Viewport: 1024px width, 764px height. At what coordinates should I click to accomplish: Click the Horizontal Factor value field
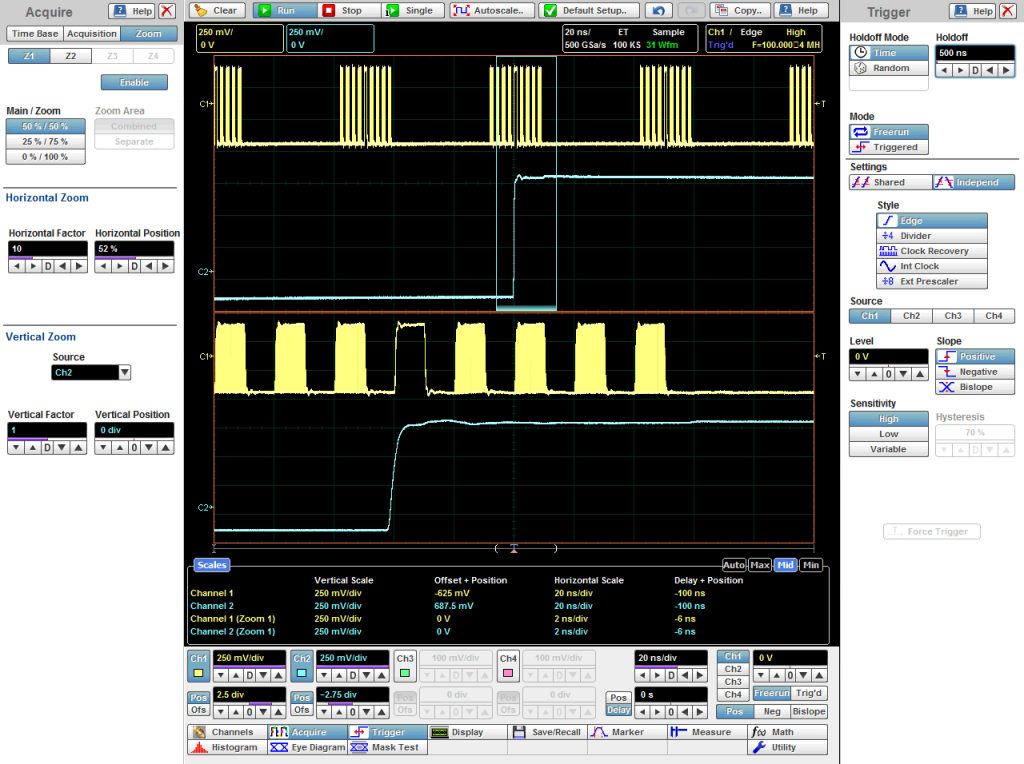click(45, 248)
